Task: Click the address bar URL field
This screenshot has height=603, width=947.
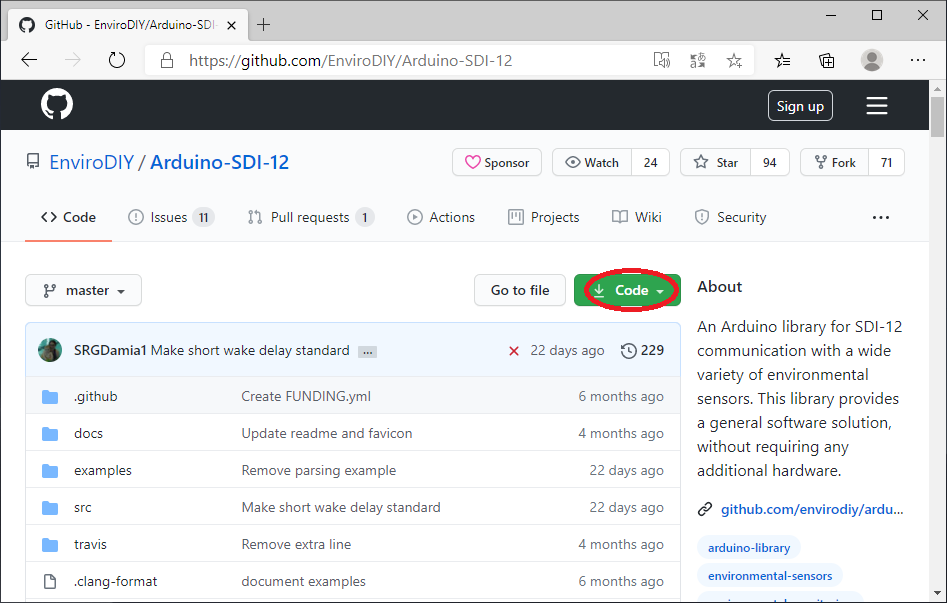Action: (400, 60)
